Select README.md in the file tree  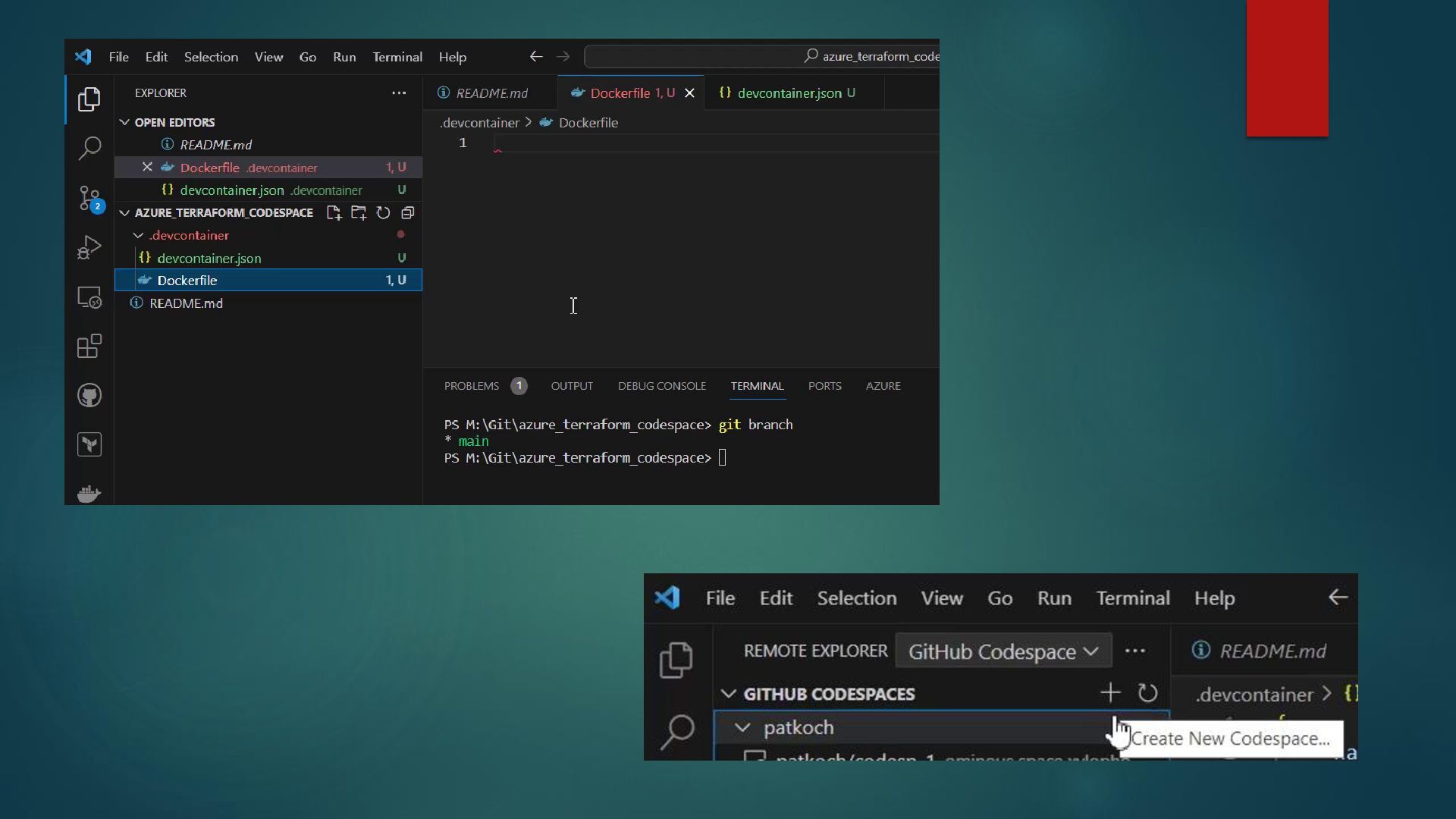click(186, 303)
